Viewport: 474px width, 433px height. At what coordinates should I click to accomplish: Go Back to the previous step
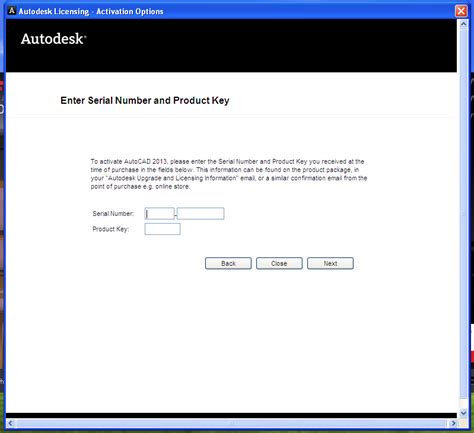[x=228, y=263]
